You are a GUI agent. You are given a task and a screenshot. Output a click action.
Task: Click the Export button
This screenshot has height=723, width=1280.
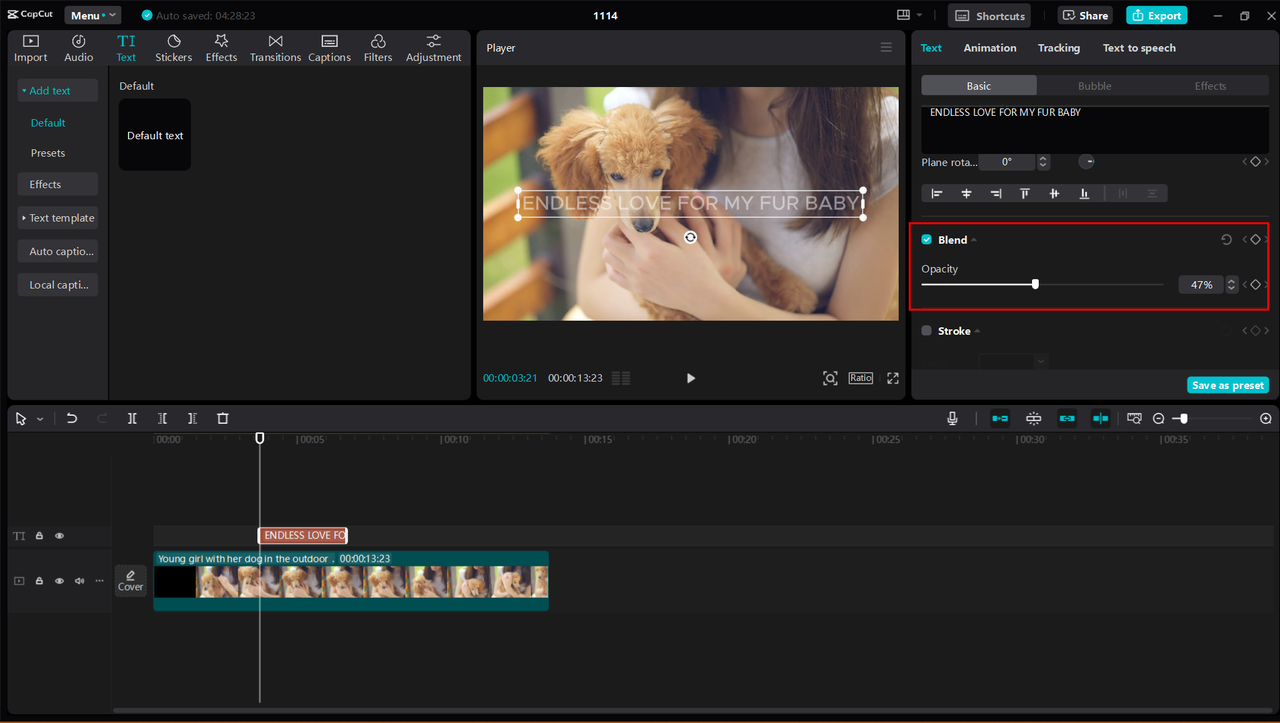pyautogui.click(x=1156, y=15)
